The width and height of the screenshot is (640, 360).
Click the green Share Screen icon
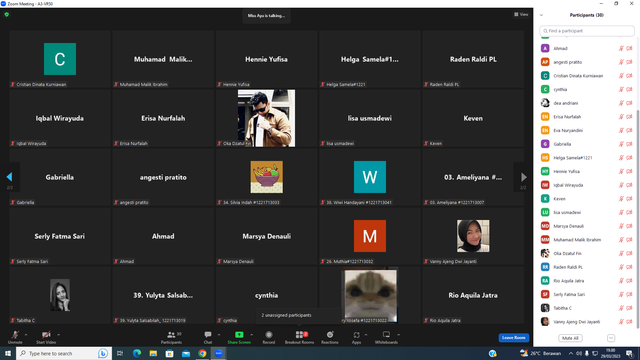[x=239, y=334]
